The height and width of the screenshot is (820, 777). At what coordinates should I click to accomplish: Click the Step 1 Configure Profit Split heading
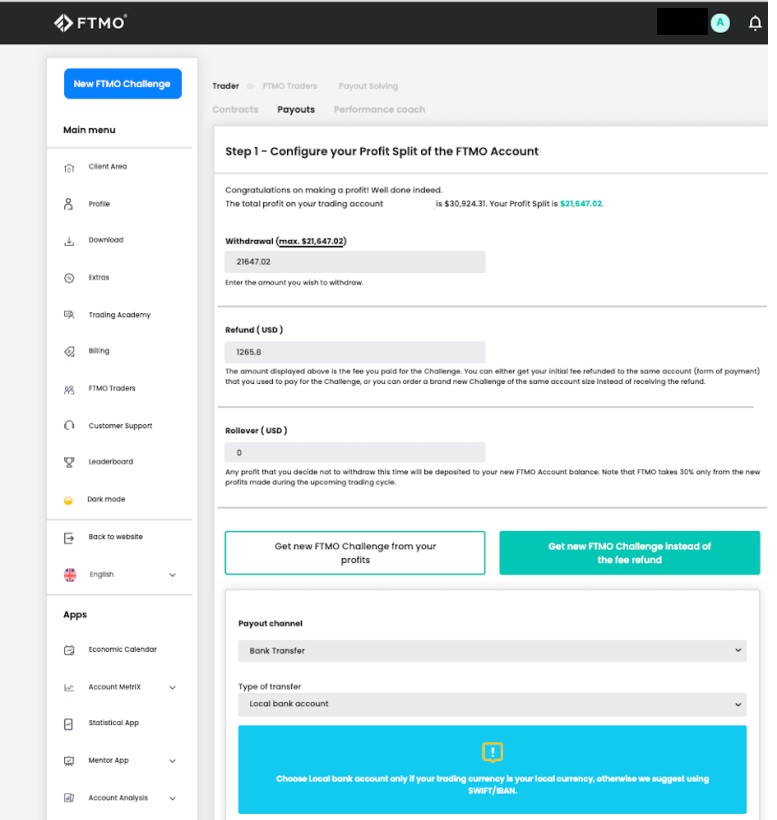382,151
